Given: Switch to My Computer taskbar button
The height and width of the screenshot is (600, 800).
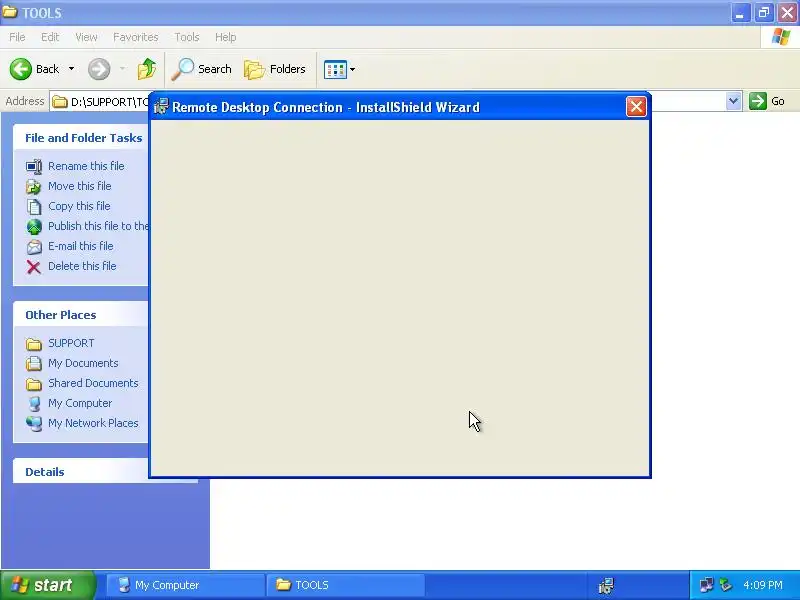Looking at the screenshot, I should point(186,585).
